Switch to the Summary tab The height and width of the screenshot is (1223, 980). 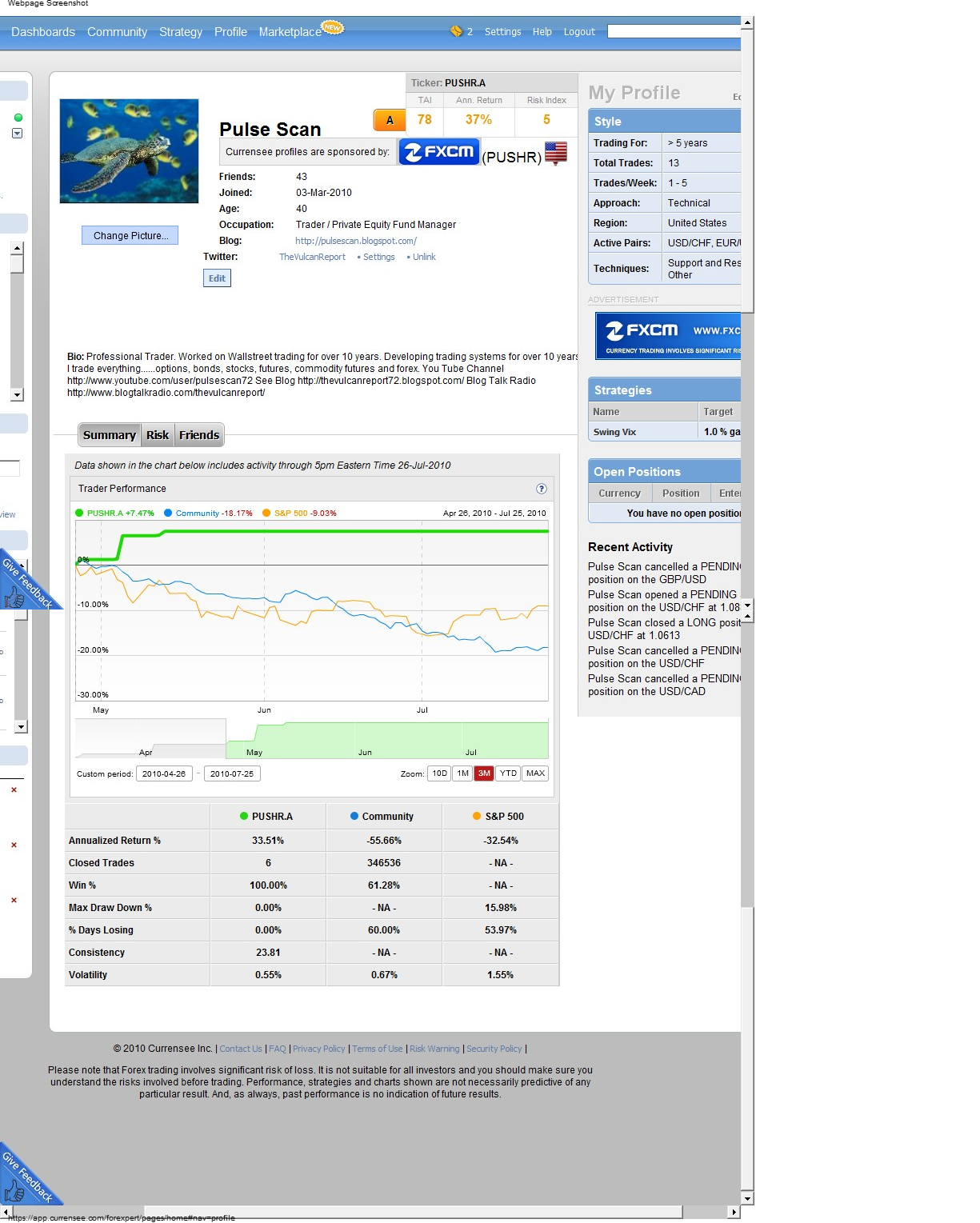[x=110, y=435]
